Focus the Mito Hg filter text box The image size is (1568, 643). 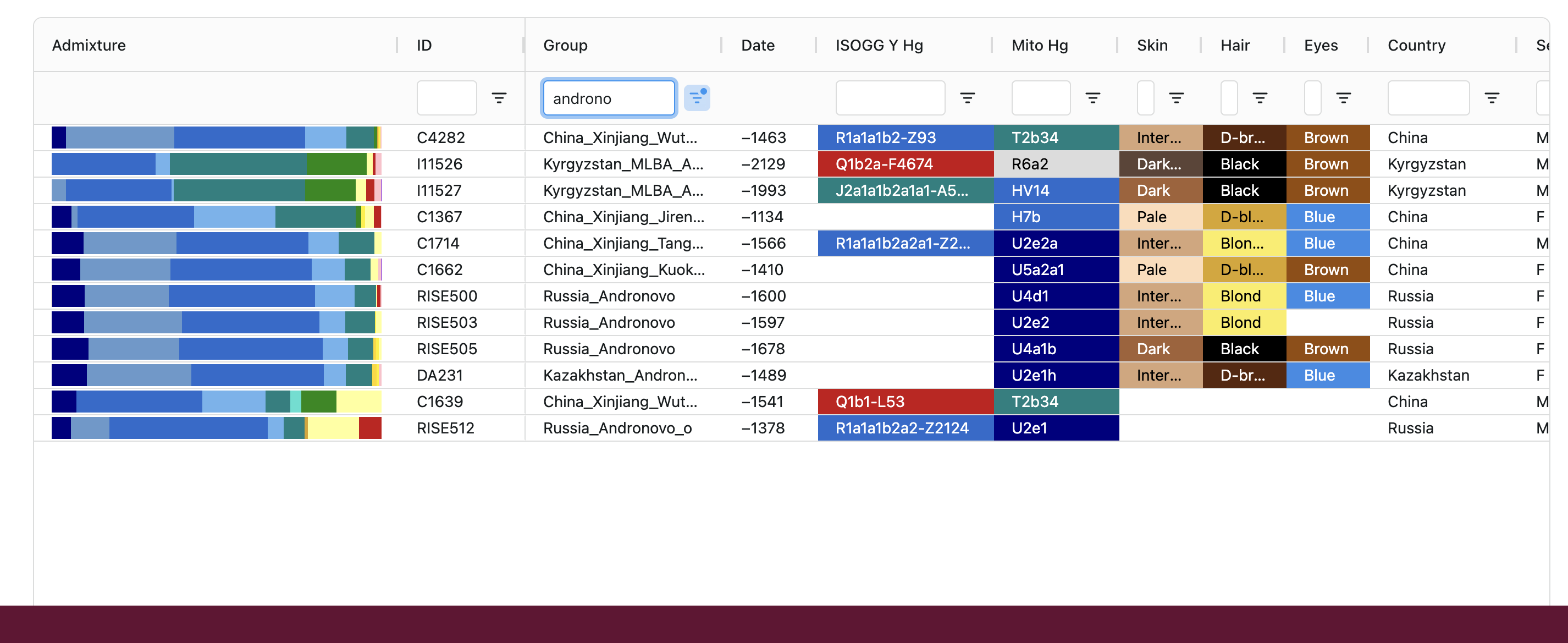1041,98
